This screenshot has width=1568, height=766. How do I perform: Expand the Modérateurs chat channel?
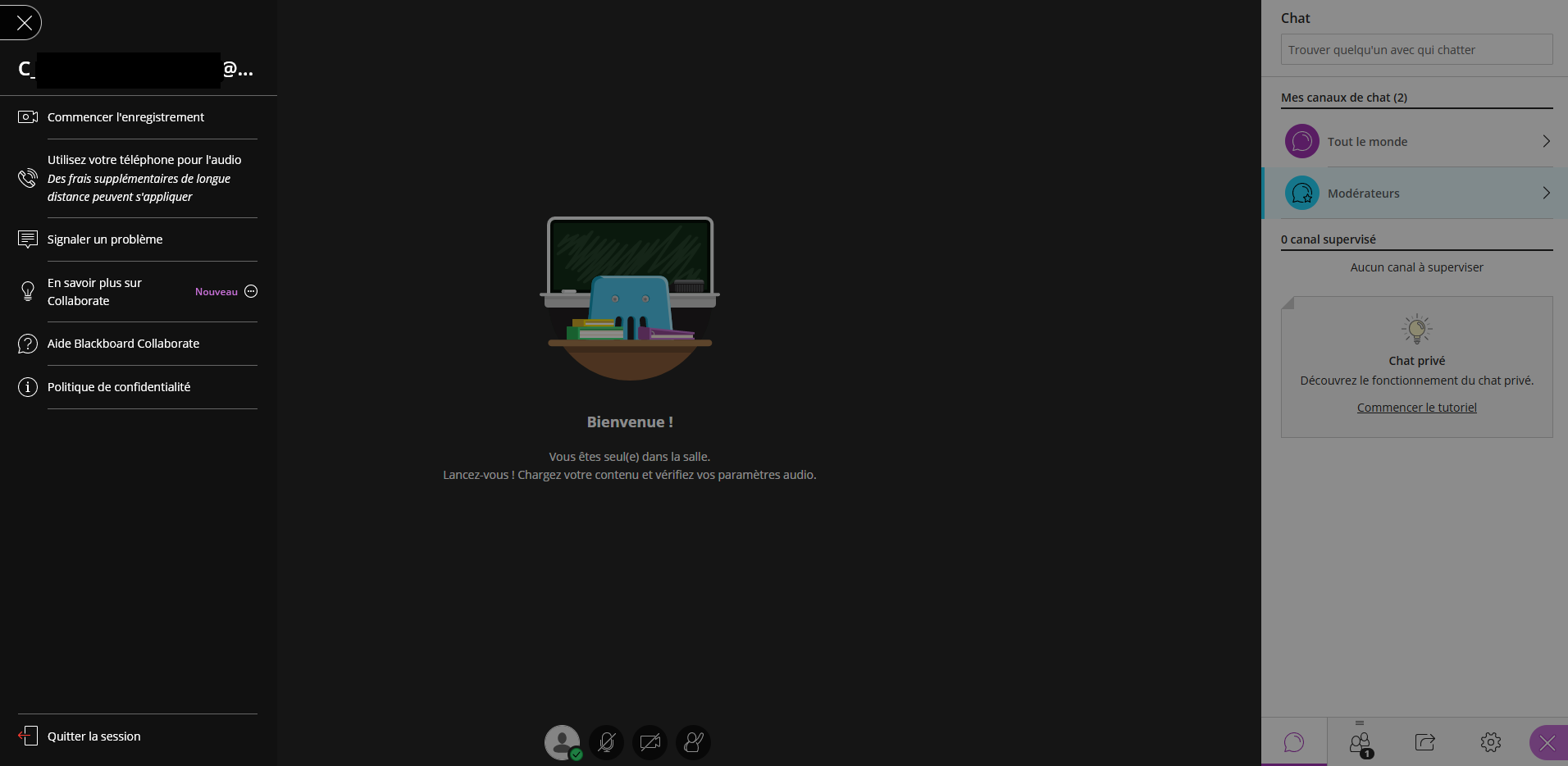[1416, 194]
